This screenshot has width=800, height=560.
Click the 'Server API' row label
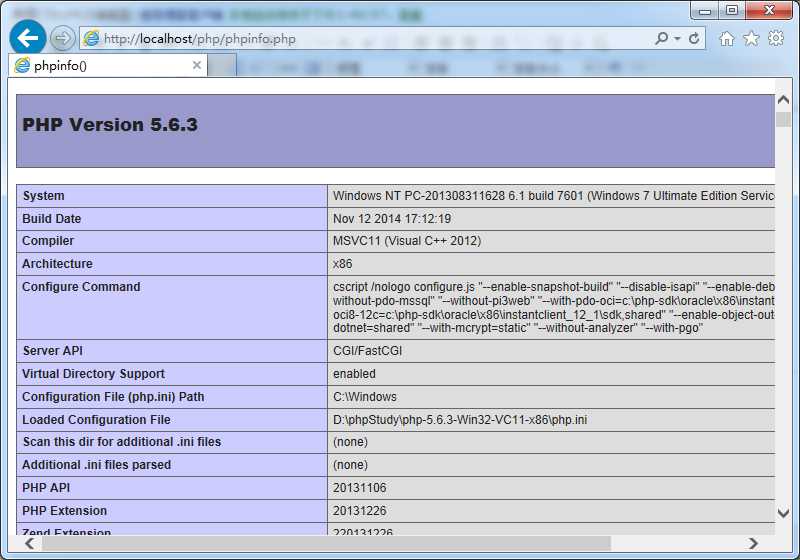[53, 351]
